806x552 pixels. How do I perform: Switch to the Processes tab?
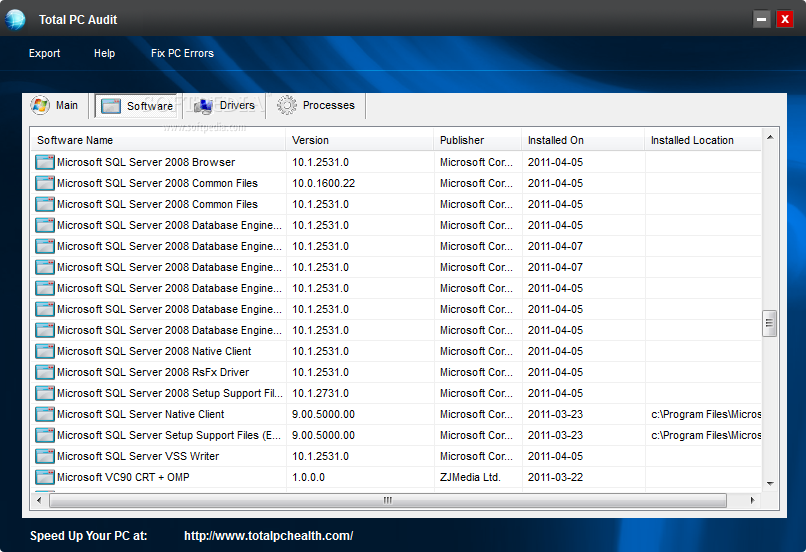[316, 105]
